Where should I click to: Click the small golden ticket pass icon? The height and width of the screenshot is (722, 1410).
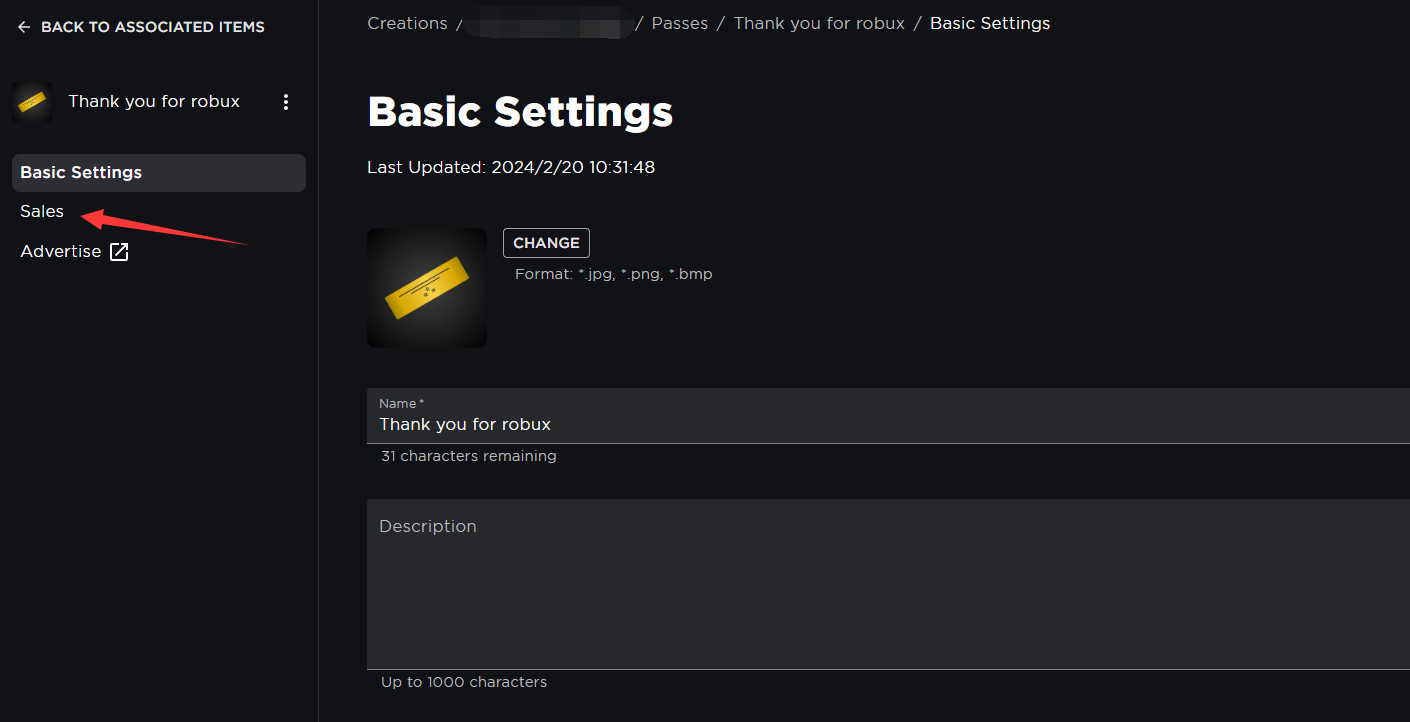click(x=32, y=102)
